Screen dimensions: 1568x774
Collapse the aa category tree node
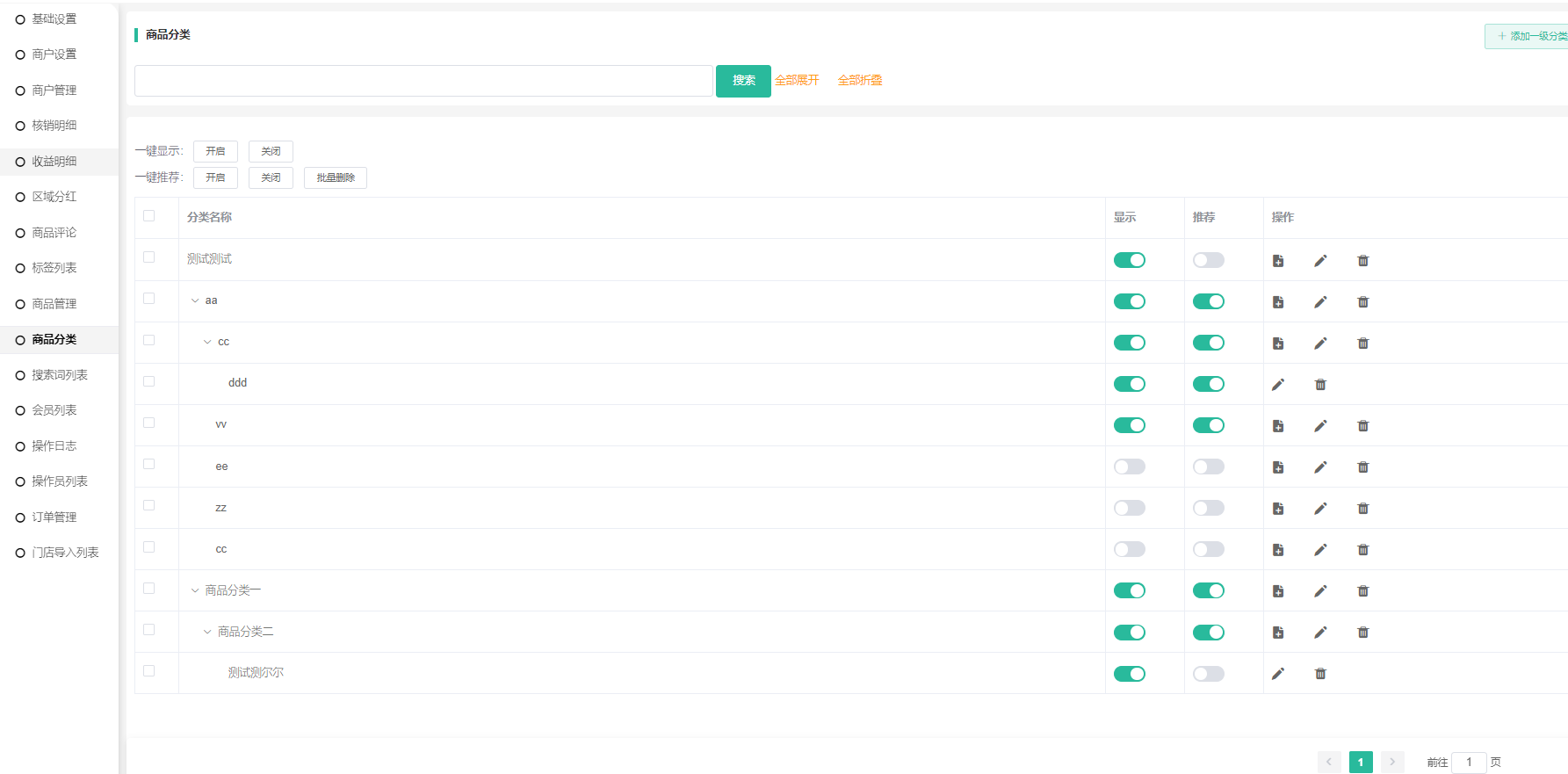tap(195, 300)
